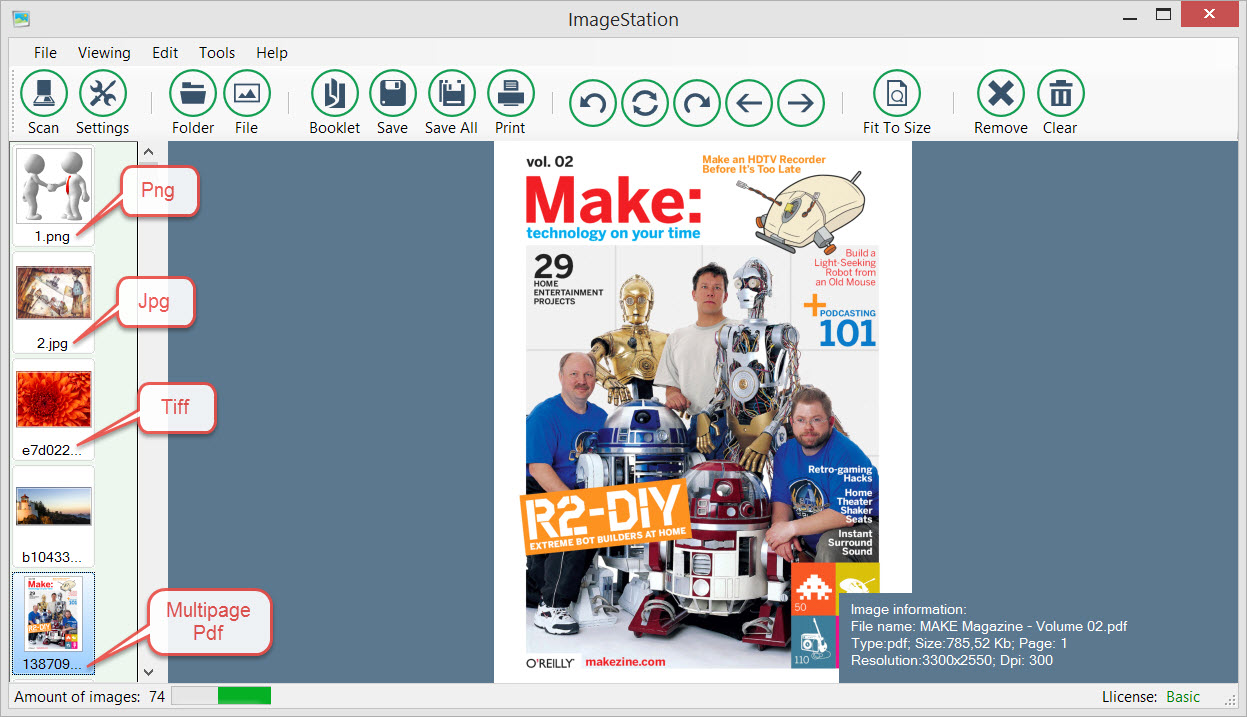This screenshot has height=717, width=1247.
Task: Click the Print icon
Action: (x=510, y=95)
